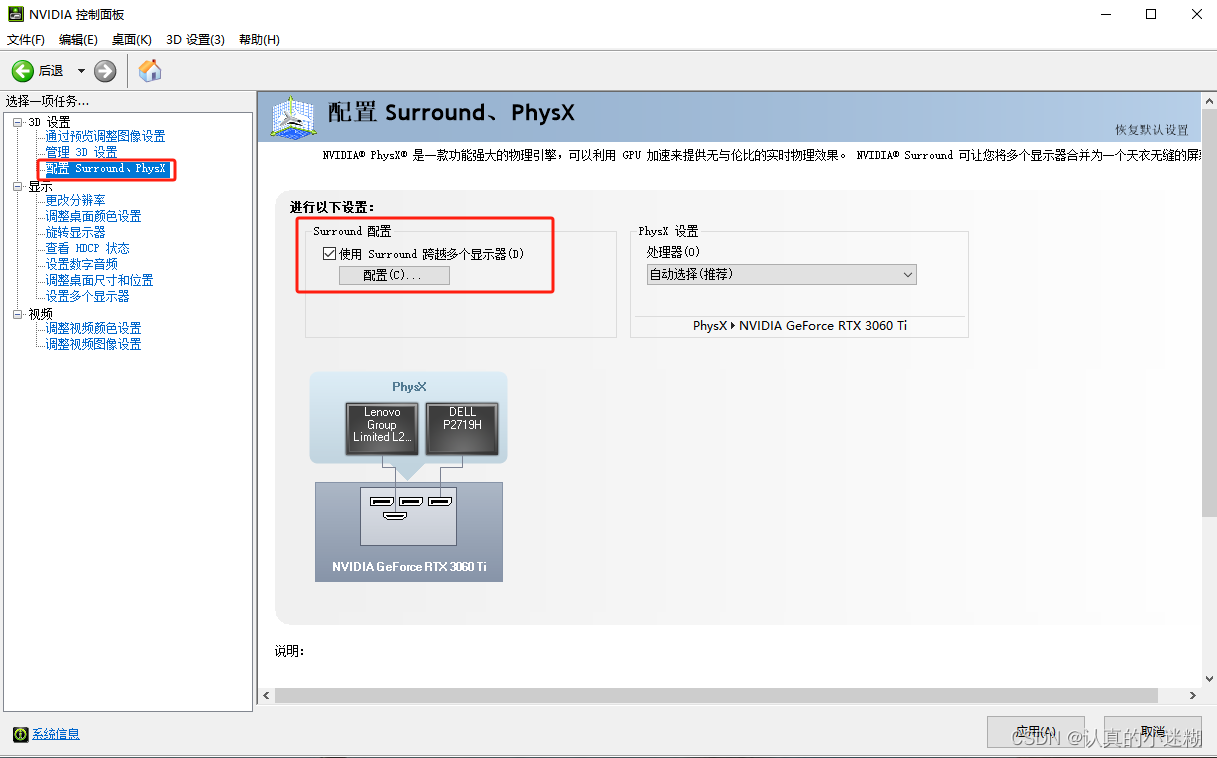Click the 应用(A) apply button
This screenshot has width=1217, height=758.
point(1035,732)
